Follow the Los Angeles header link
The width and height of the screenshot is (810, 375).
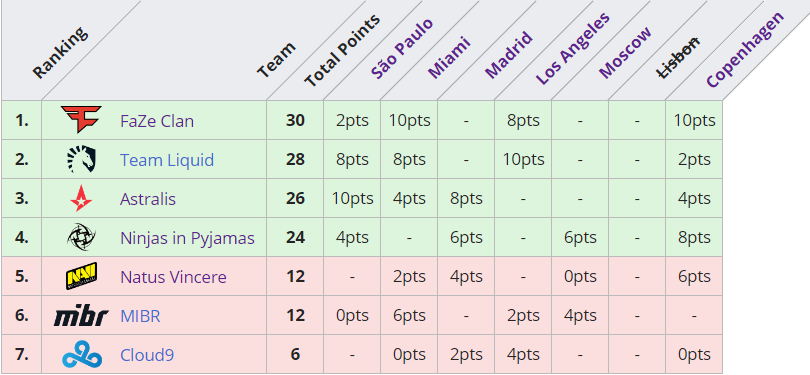[572, 49]
